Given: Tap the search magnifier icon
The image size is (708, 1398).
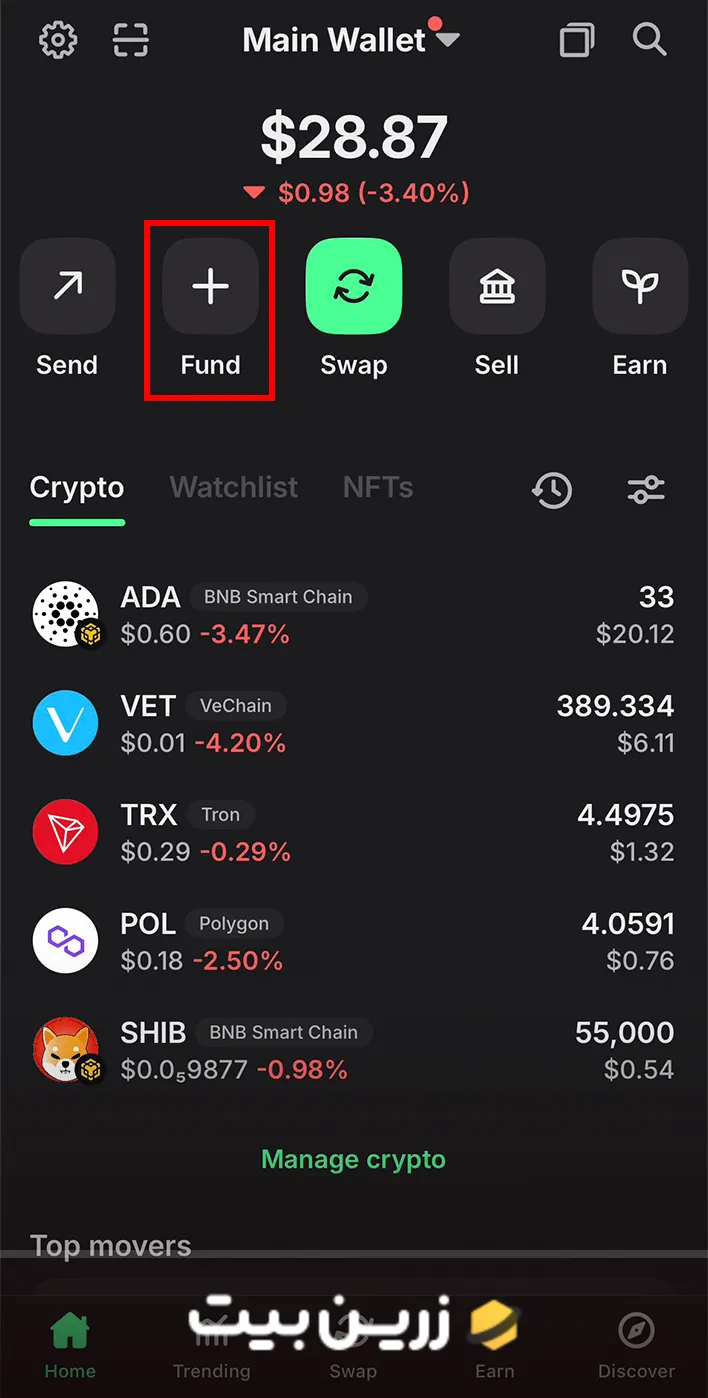Looking at the screenshot, I should point(650,40).
